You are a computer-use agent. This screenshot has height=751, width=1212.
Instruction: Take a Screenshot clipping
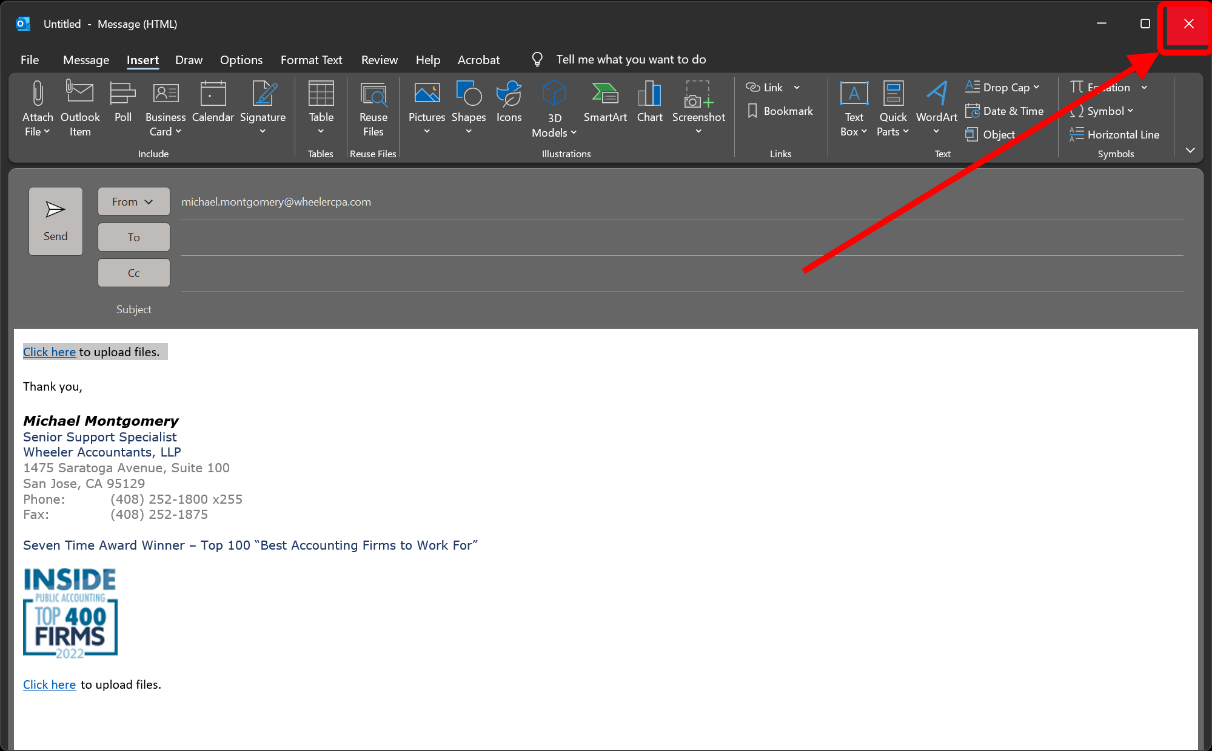coord(699,108)
